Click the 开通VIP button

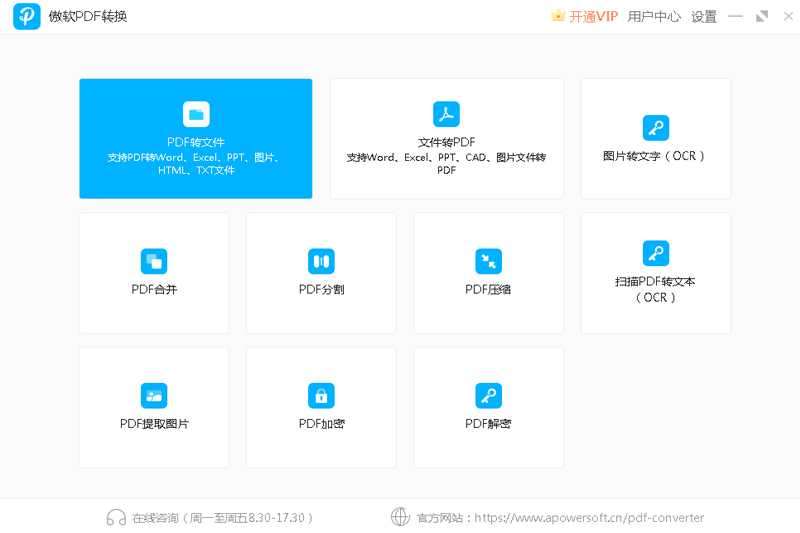pos(594,17)
